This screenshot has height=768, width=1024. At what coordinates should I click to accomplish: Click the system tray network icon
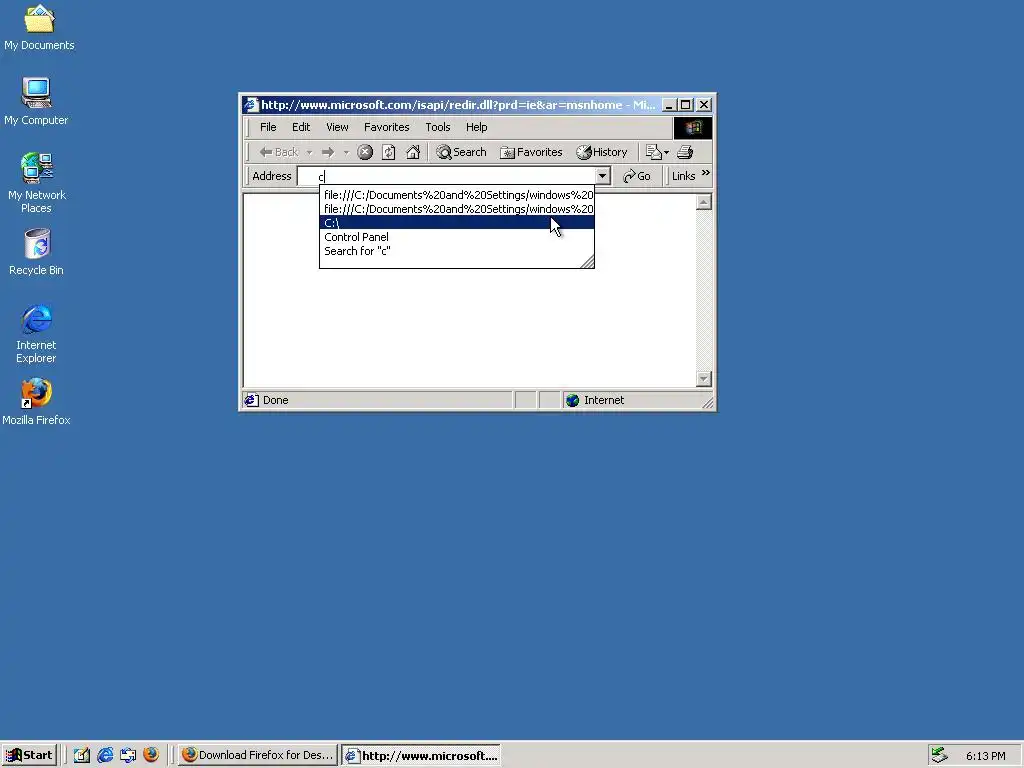940,755
